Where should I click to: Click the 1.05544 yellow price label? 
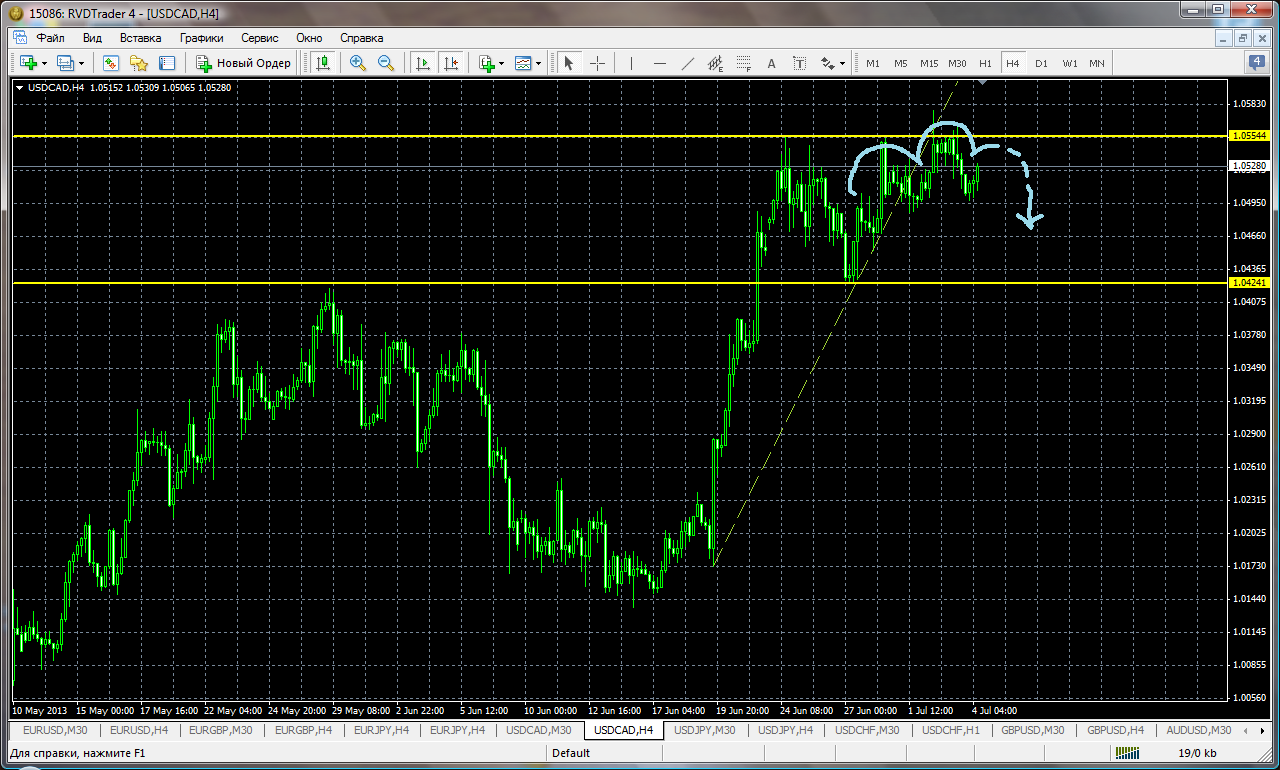tap(1249, 135)
